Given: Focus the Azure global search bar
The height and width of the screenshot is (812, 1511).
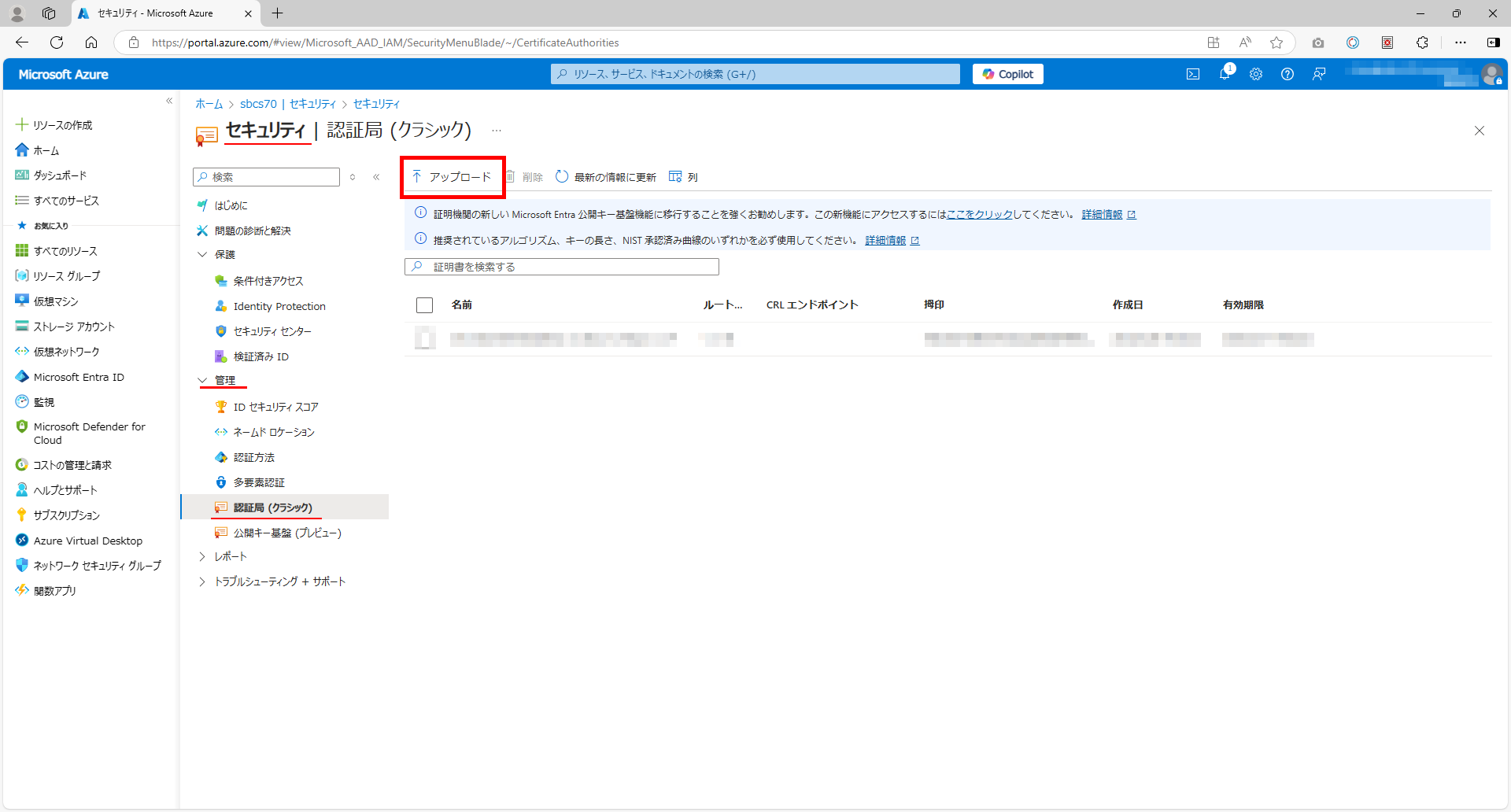Looking at the screenshot, I should pyautogui.click(x=755, y=74).
